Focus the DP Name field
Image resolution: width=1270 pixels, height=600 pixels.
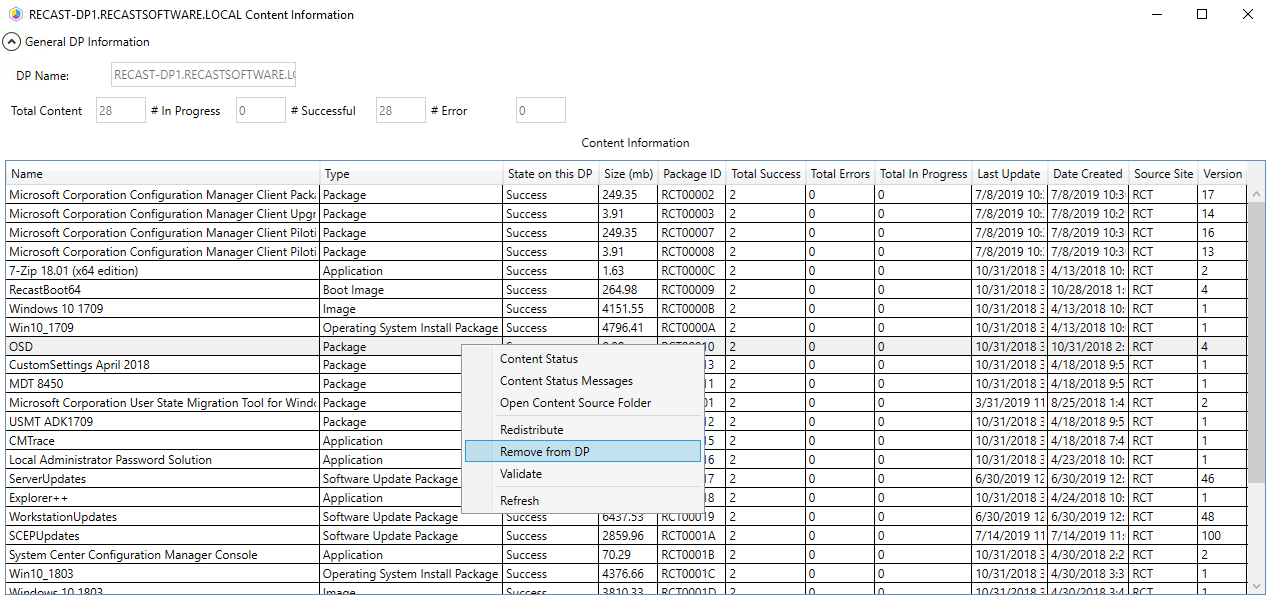203,75
